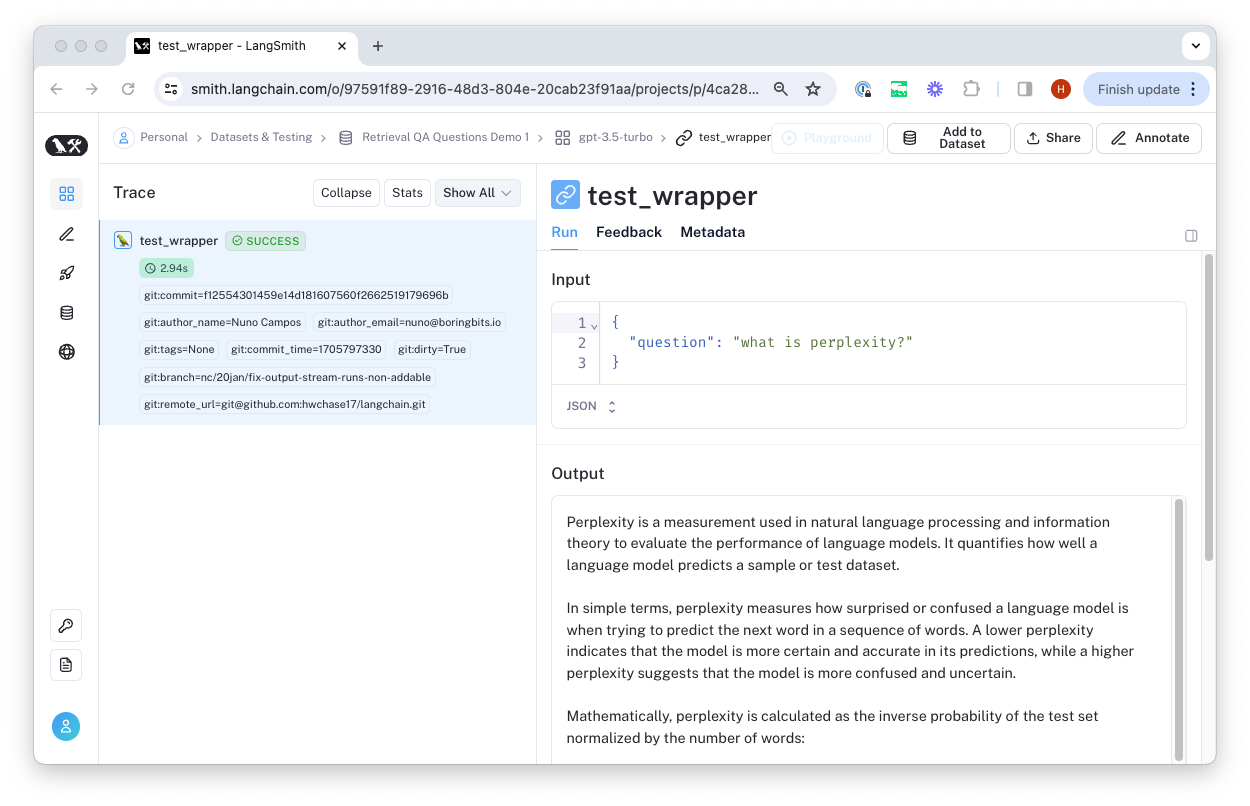Click the blue link icon beside test_wrapper title
The image size is (1250, 806).
(565, 194)
